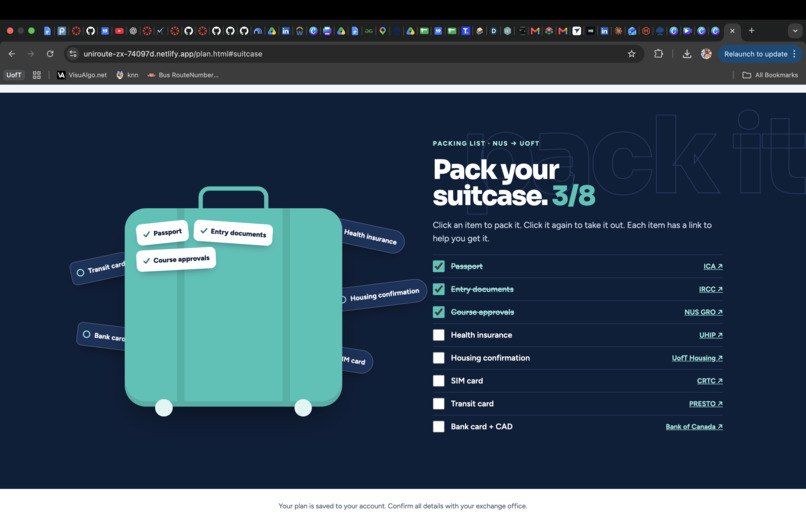Open the Bus RouteNumber bookmark

click(x=183, y=75)
